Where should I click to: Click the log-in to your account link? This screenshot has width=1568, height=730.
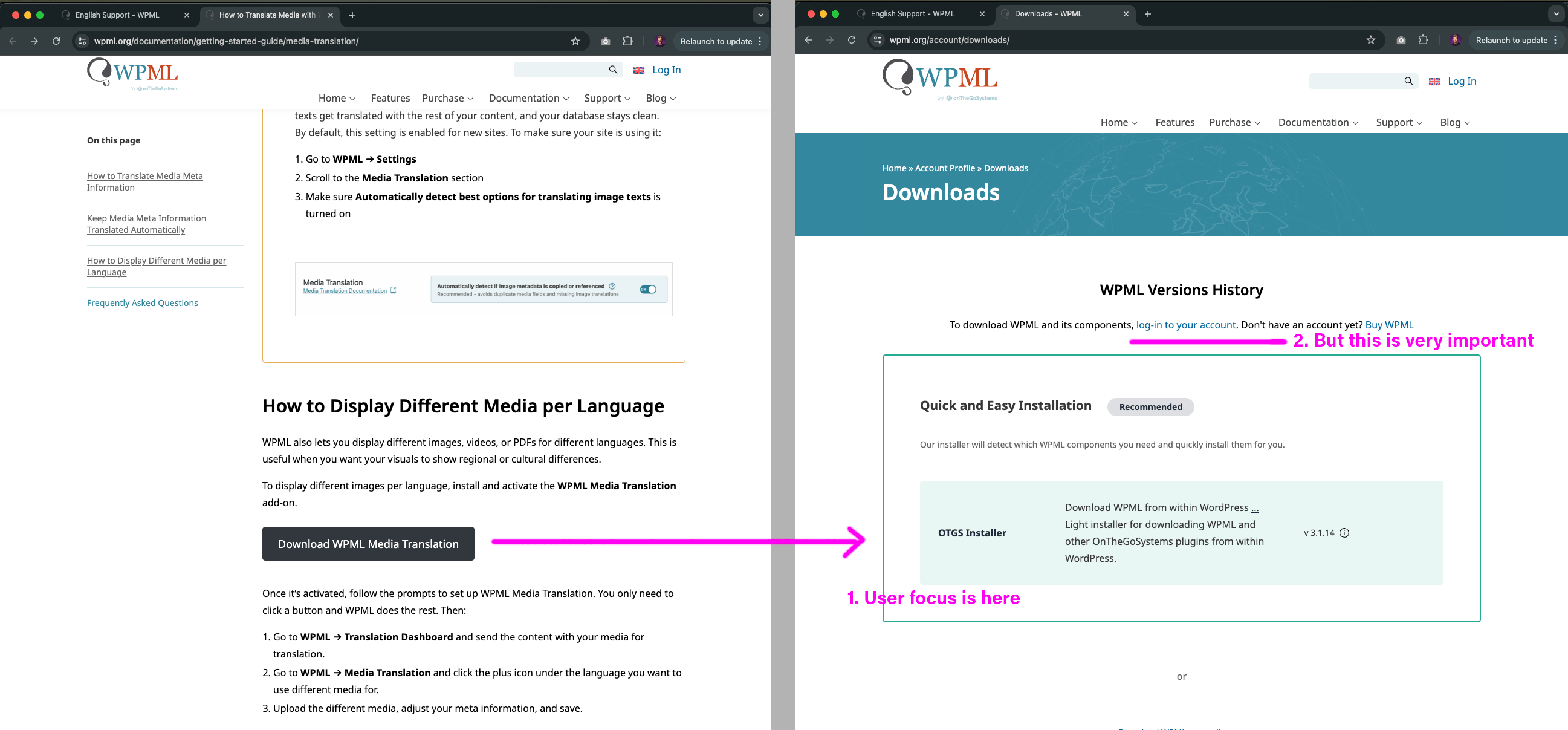click(x=1185, y=325)
